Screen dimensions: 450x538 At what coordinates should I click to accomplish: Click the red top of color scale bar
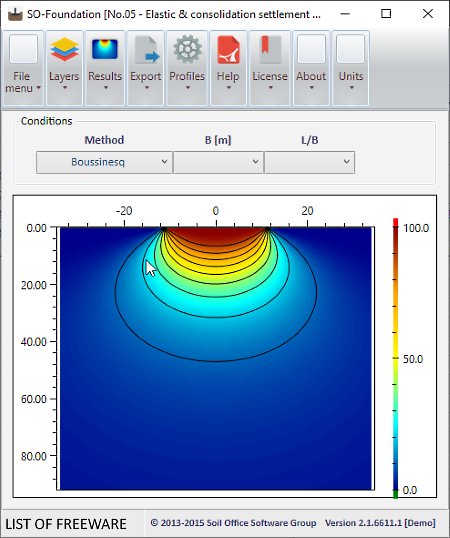395,222
